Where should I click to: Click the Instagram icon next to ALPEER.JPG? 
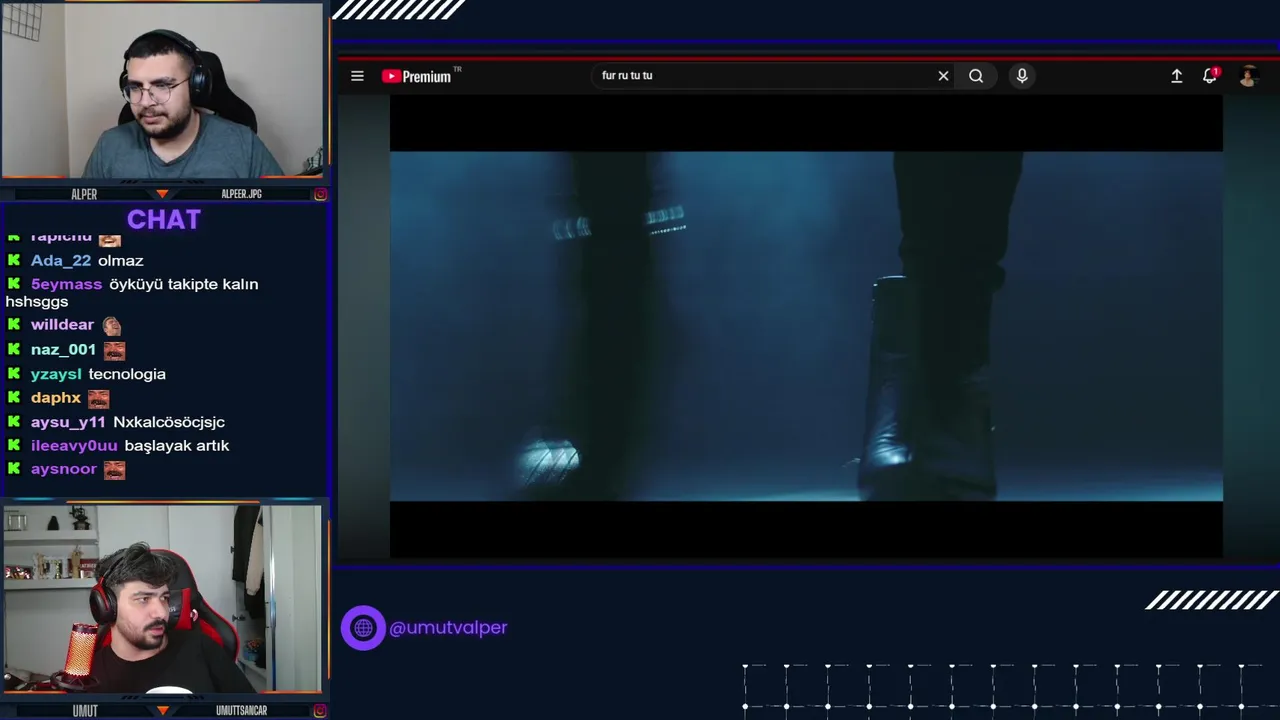point(320,194)
